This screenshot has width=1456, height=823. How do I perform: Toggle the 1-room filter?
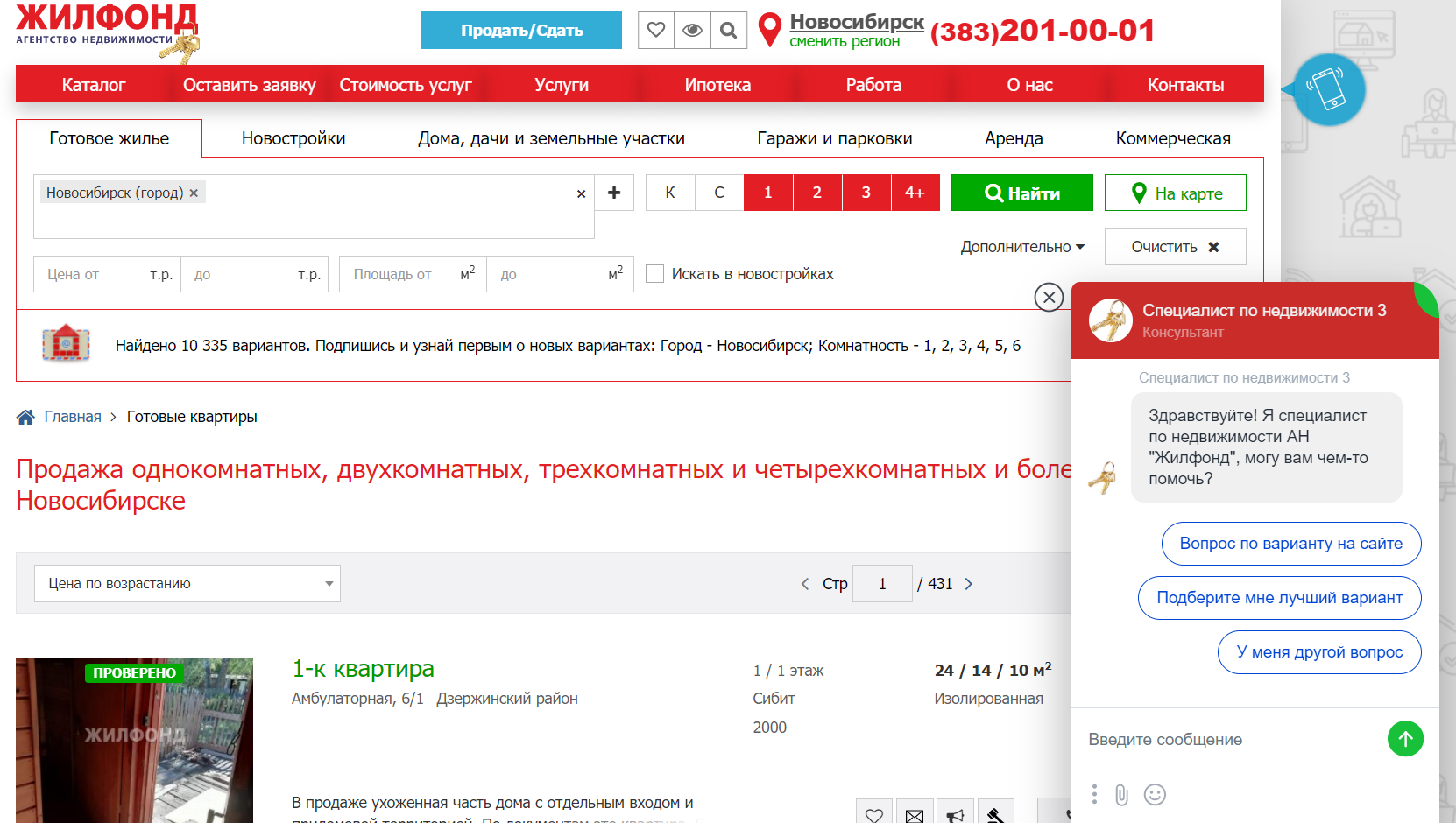click(x=768, y=193)
